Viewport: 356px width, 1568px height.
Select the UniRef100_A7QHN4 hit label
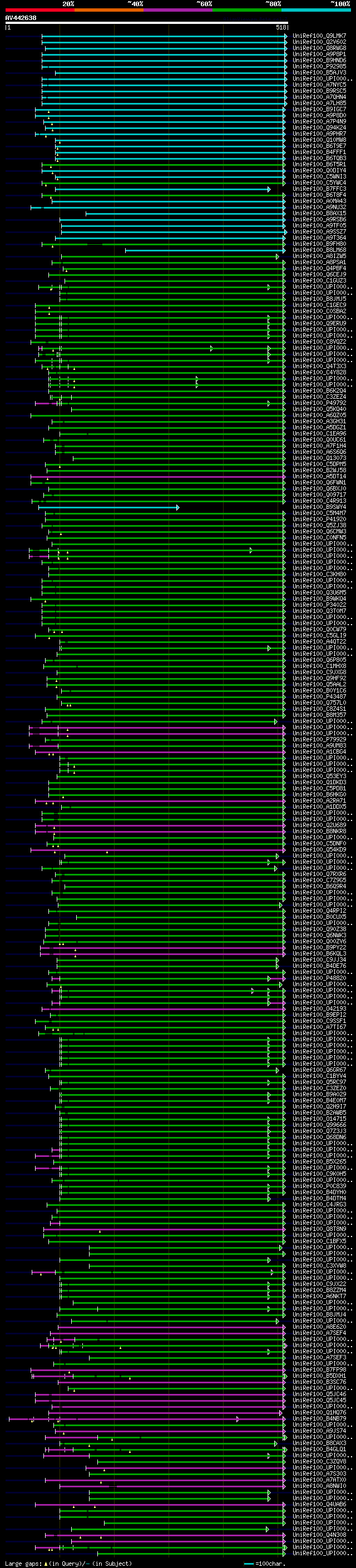[319, 97]
